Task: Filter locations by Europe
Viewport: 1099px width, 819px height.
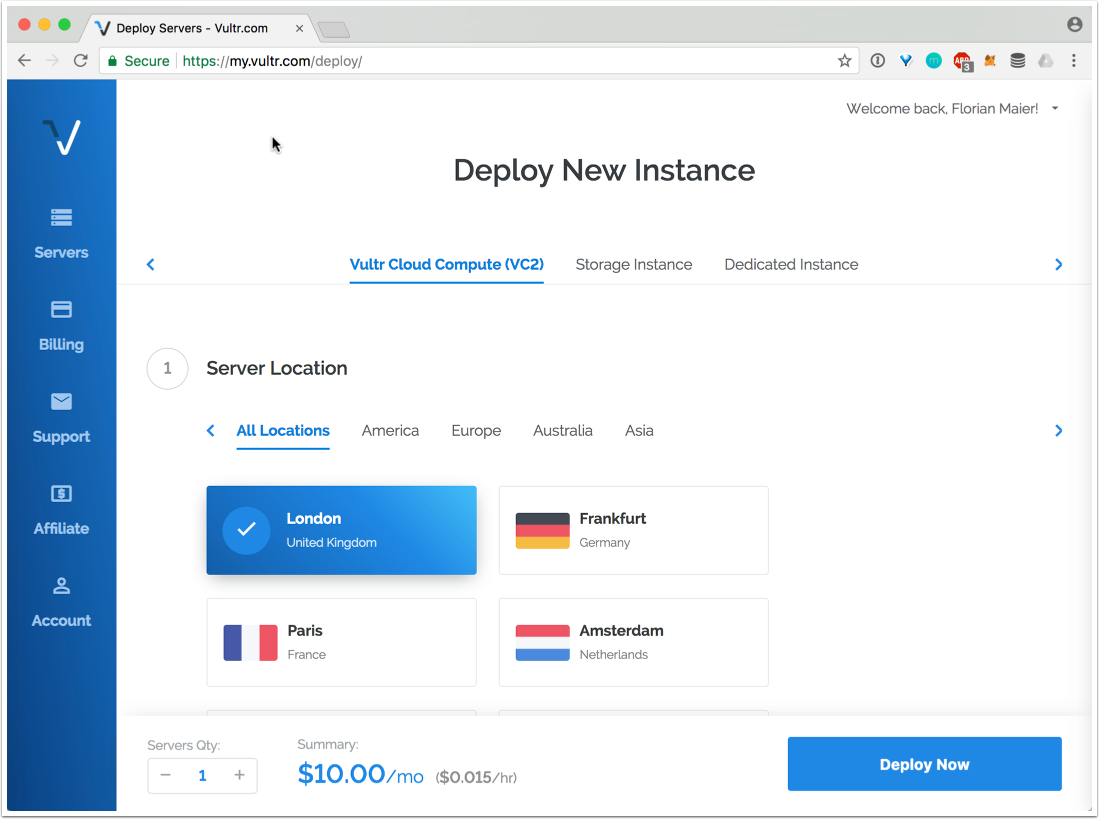Action: tap(476, 431)
